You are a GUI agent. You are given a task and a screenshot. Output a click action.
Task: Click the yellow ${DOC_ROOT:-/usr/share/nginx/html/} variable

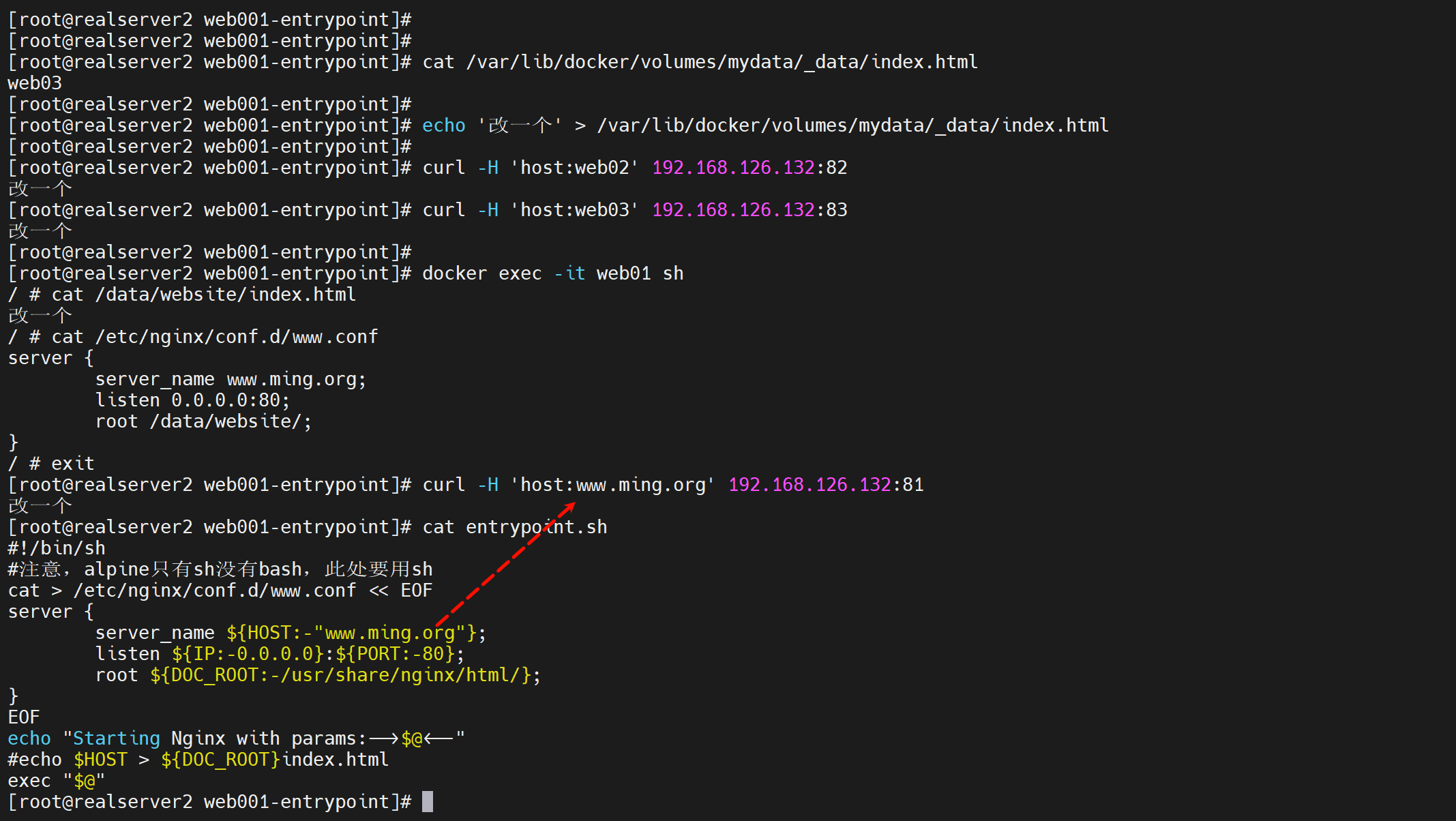click(x=341, y=675)
